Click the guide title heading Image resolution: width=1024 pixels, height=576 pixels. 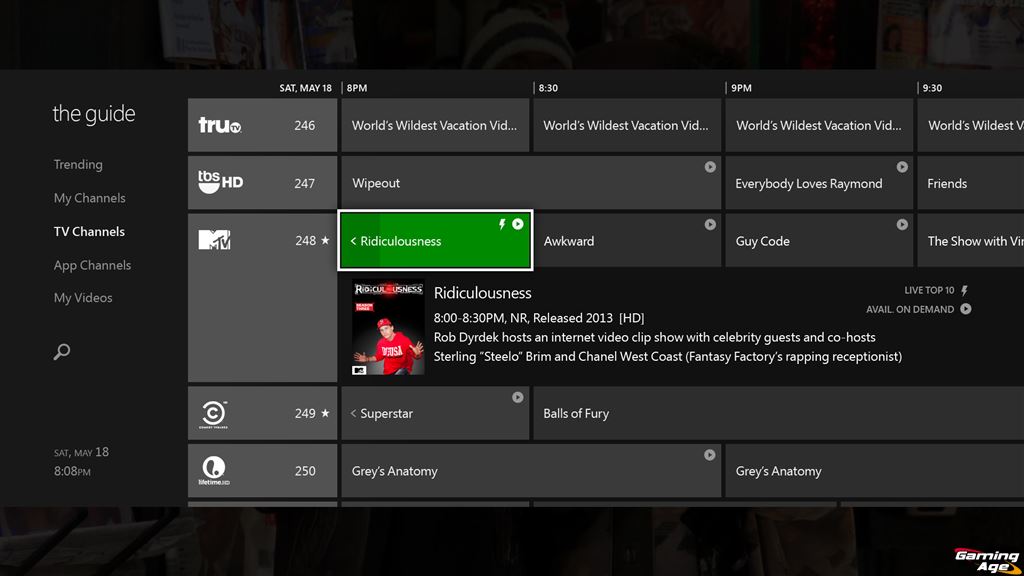(93, 114)
